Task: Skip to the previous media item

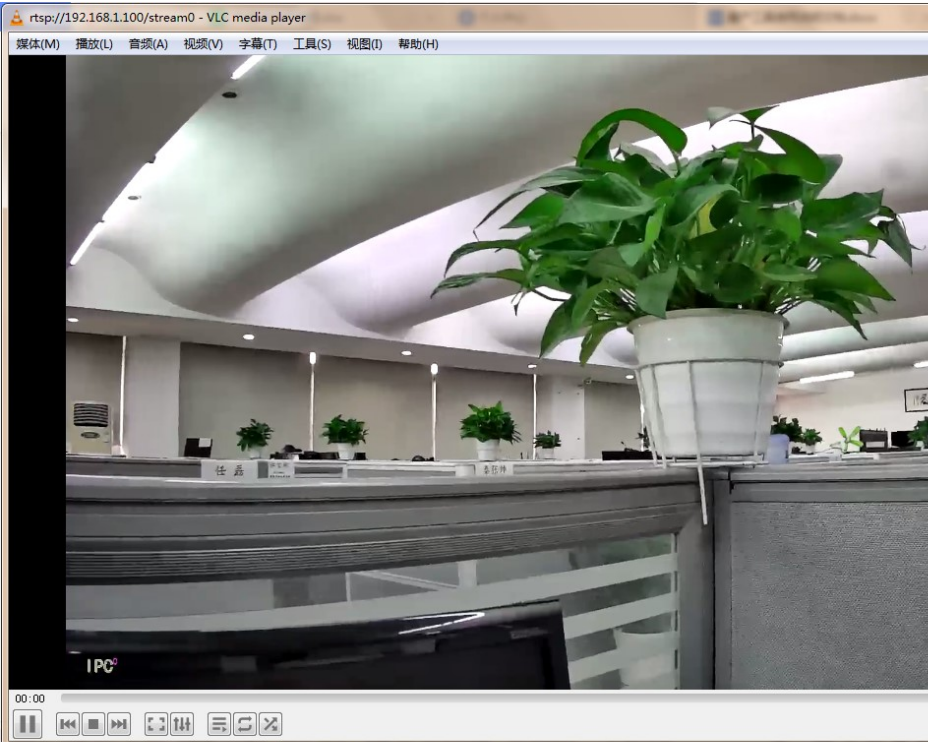Action: pyautogui.click(x=69, y=723)
